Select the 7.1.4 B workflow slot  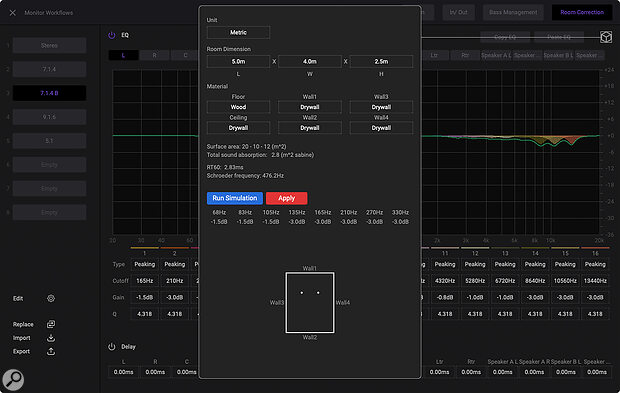(49, 93)
